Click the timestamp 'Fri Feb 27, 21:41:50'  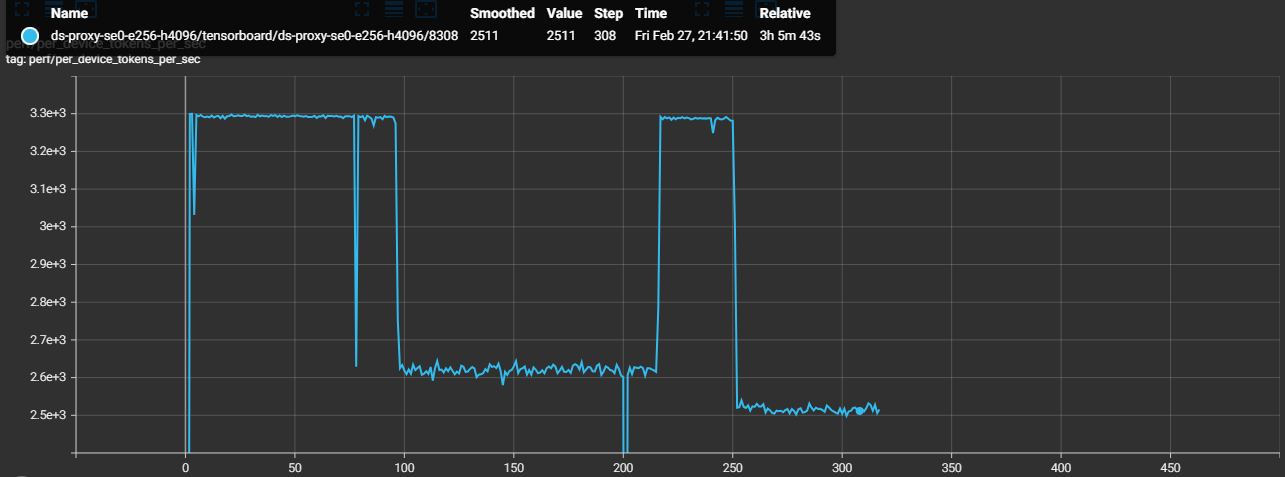point(691,36)
